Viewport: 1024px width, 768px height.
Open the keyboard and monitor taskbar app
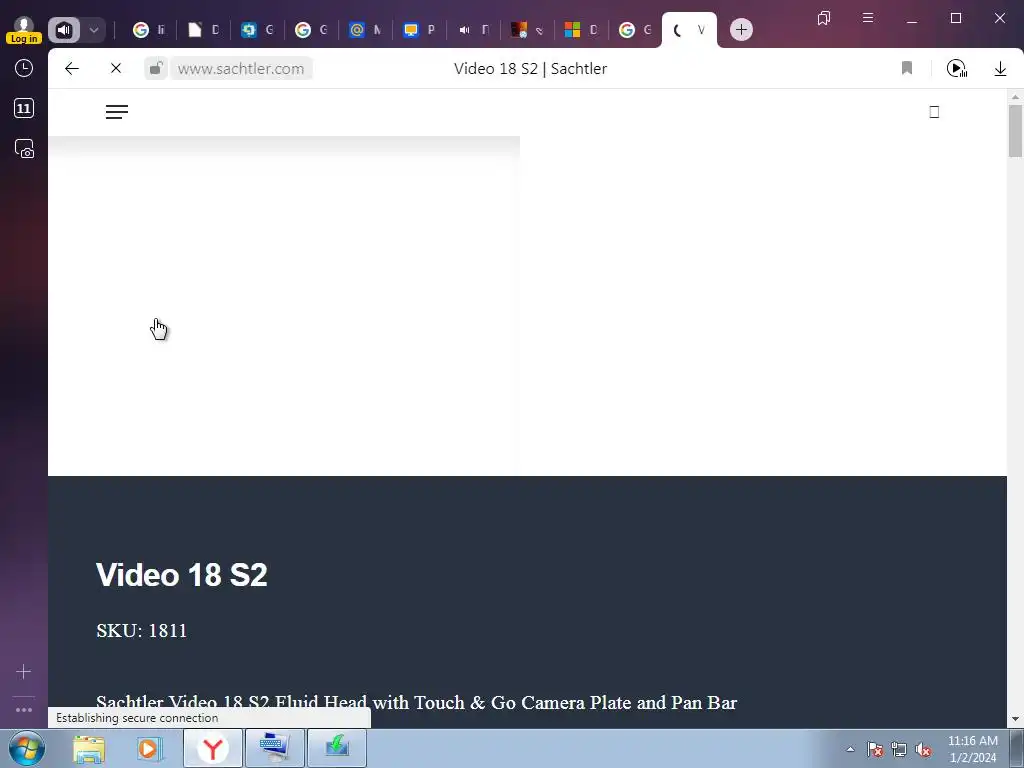click(x=275, y=748)
